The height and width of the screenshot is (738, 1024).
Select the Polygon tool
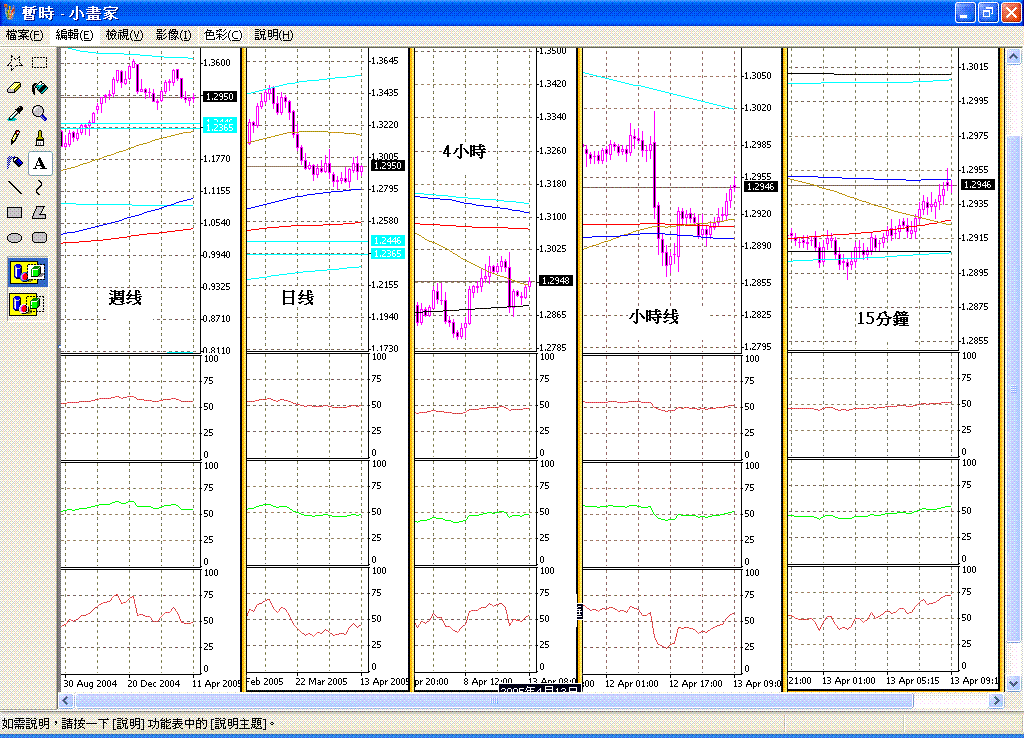point(40,212)
